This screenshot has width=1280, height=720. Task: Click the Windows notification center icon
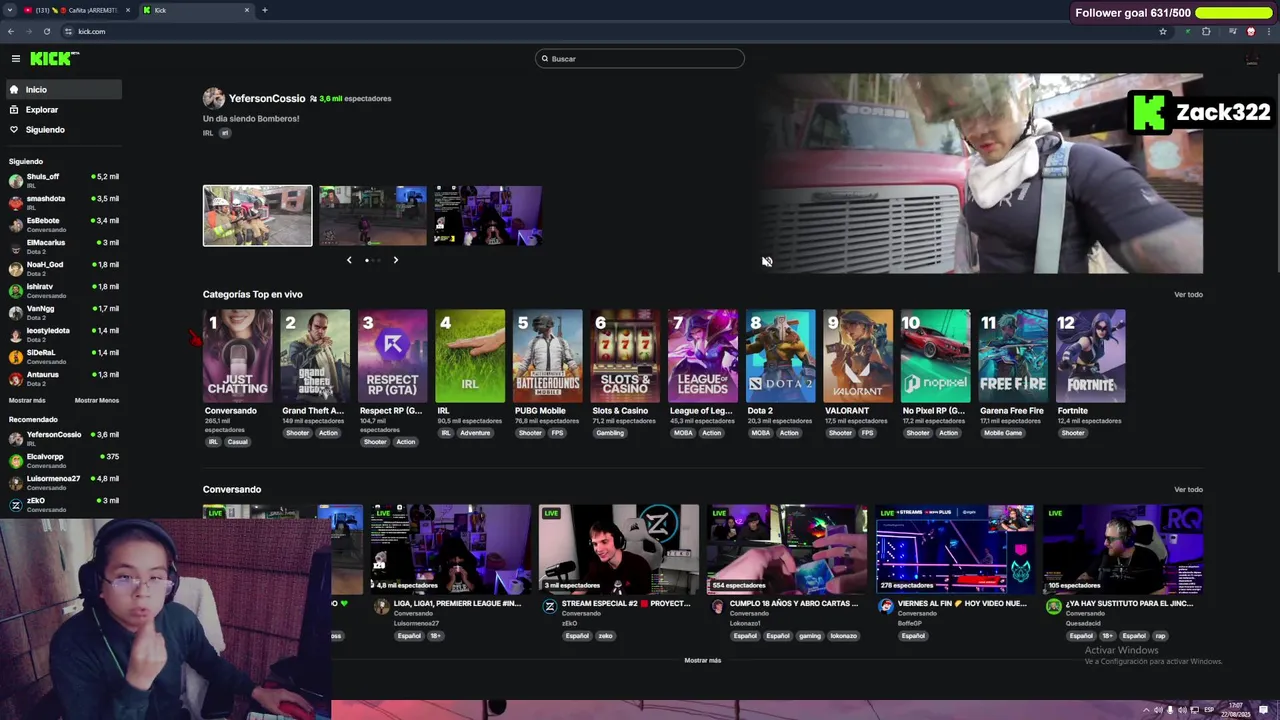(1263, 710)
